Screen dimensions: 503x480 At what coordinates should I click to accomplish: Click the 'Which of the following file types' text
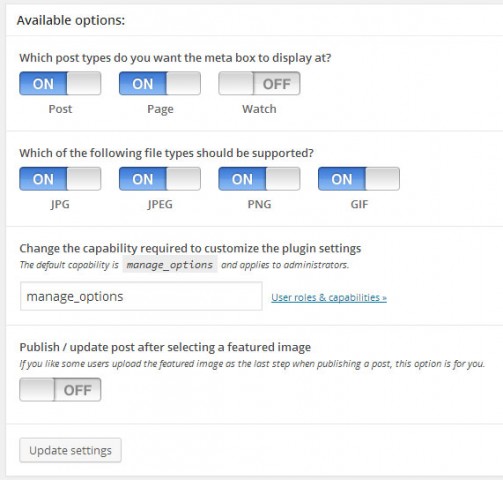click(167, 153)
